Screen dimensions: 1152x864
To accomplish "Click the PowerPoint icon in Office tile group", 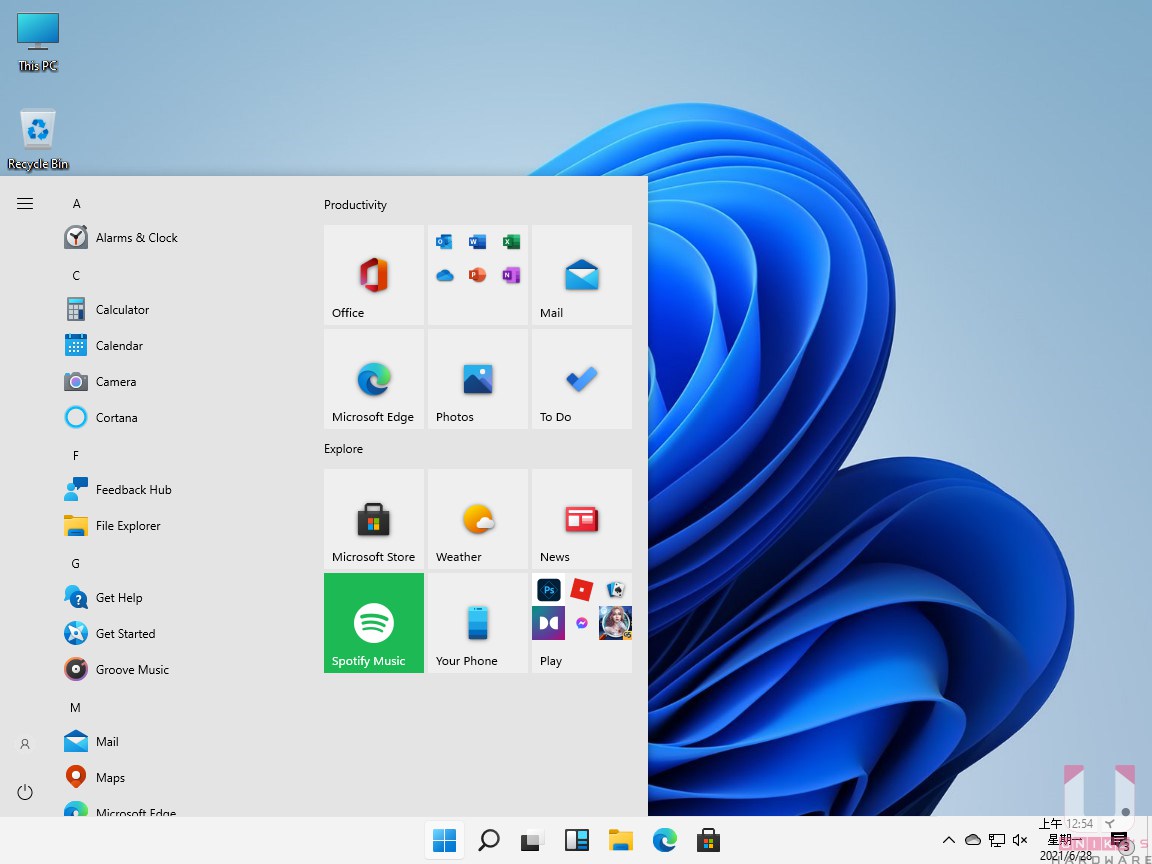I will [478, 276].
